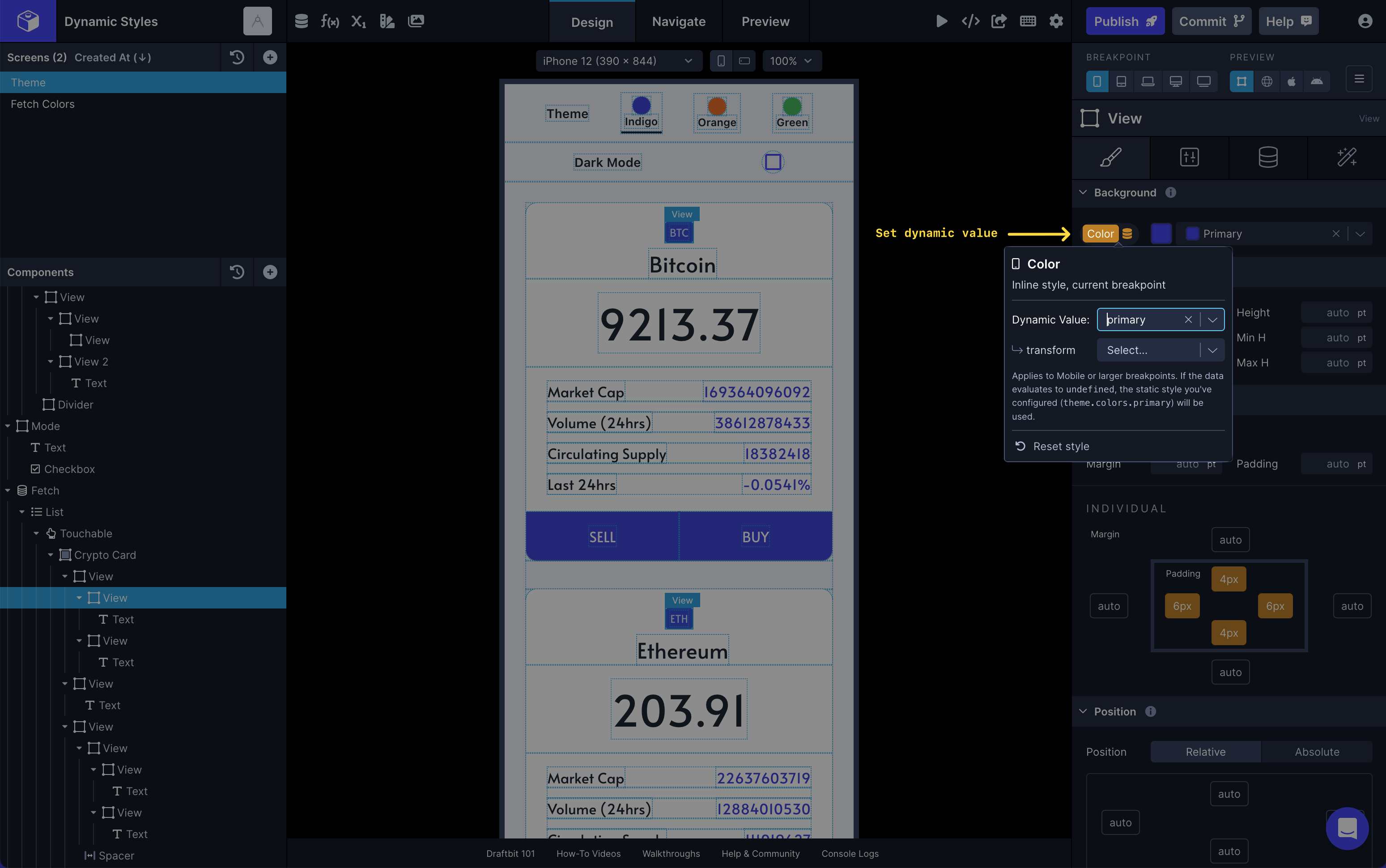Image resolution: width=1386 pixels, height=868 pixels.
Task: Click the background color swatch
Action: click(1161, 234)
